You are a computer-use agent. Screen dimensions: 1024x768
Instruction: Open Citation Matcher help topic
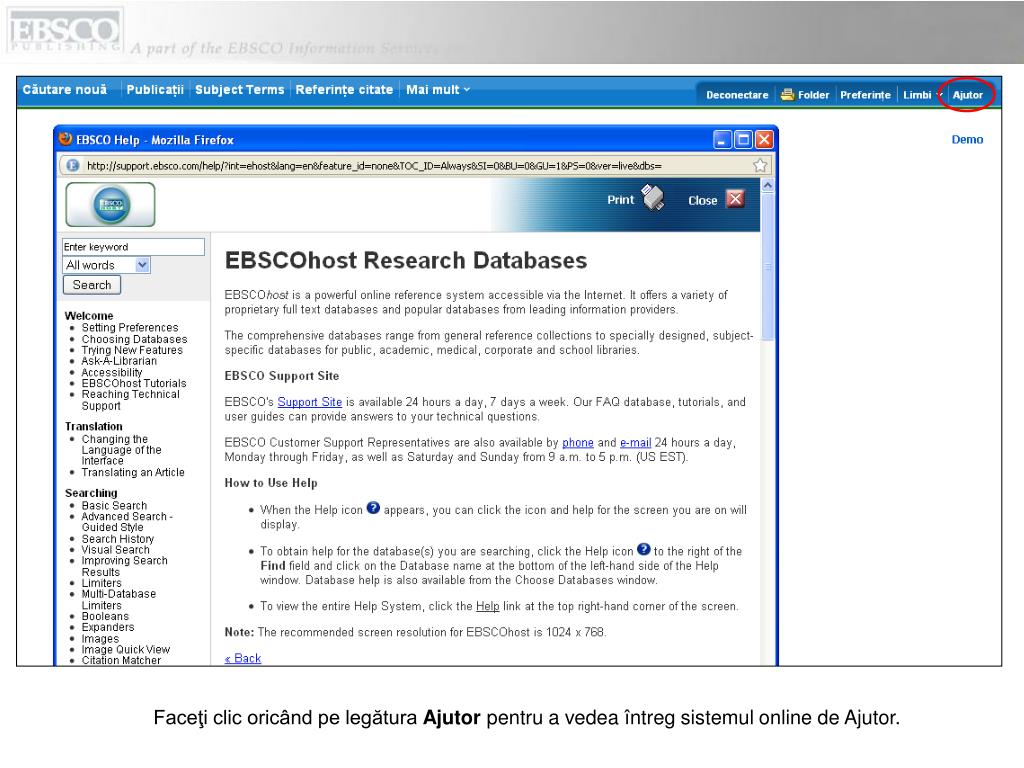click(121, 660)
